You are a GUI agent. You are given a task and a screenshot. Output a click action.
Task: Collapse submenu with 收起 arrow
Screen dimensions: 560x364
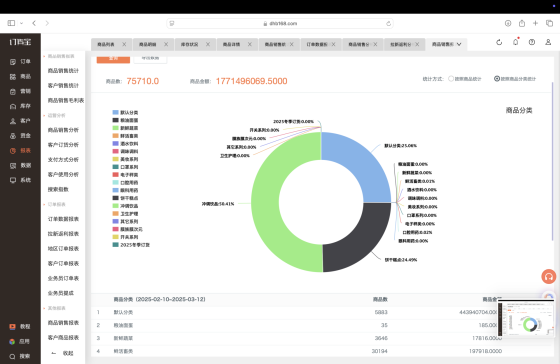pyautogui.click(x=62, y=353)
